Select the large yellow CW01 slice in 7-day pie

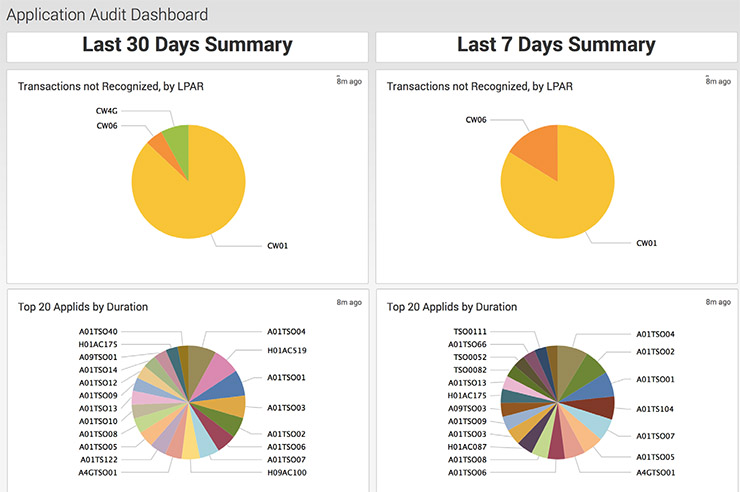pos(560,195)
